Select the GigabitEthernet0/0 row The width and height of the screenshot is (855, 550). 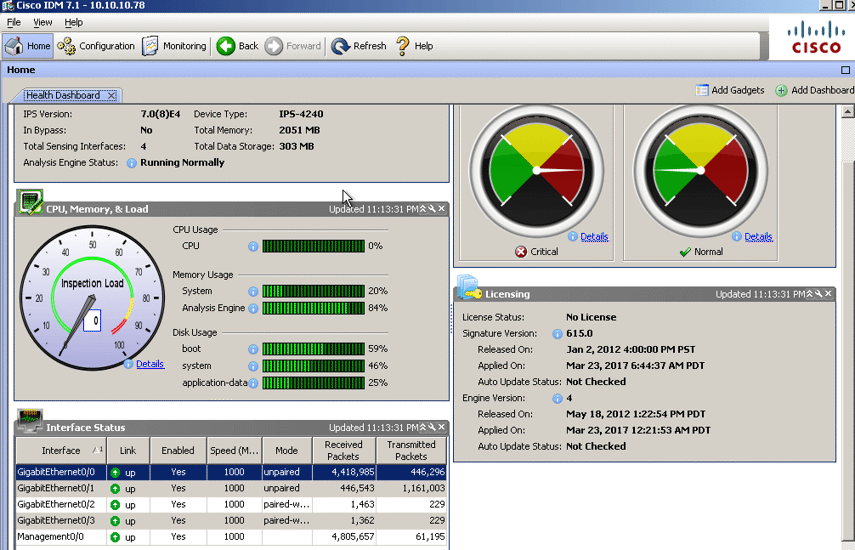pyautogui.click(x=231, y=473)
